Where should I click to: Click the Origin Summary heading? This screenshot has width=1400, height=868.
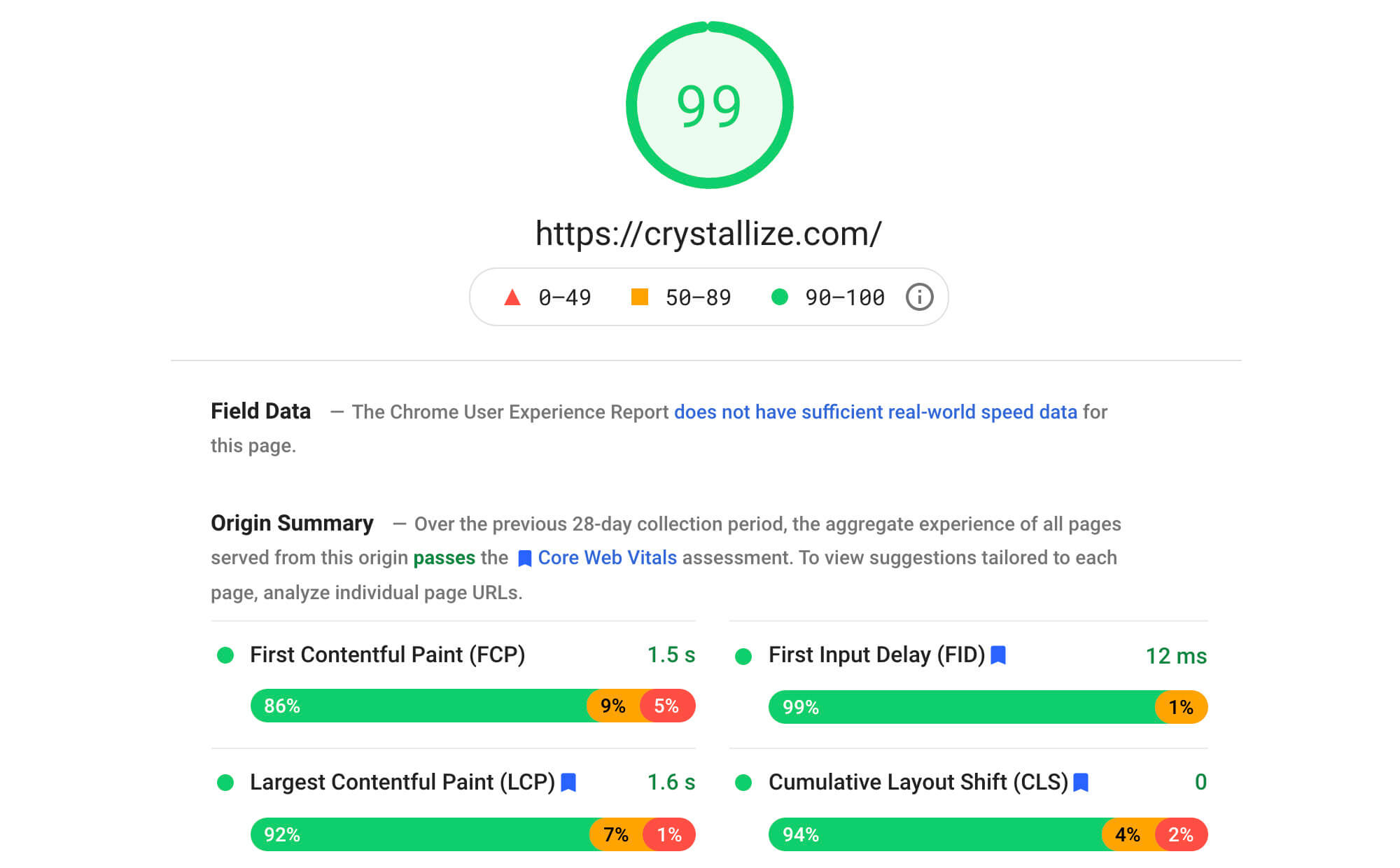292,524
